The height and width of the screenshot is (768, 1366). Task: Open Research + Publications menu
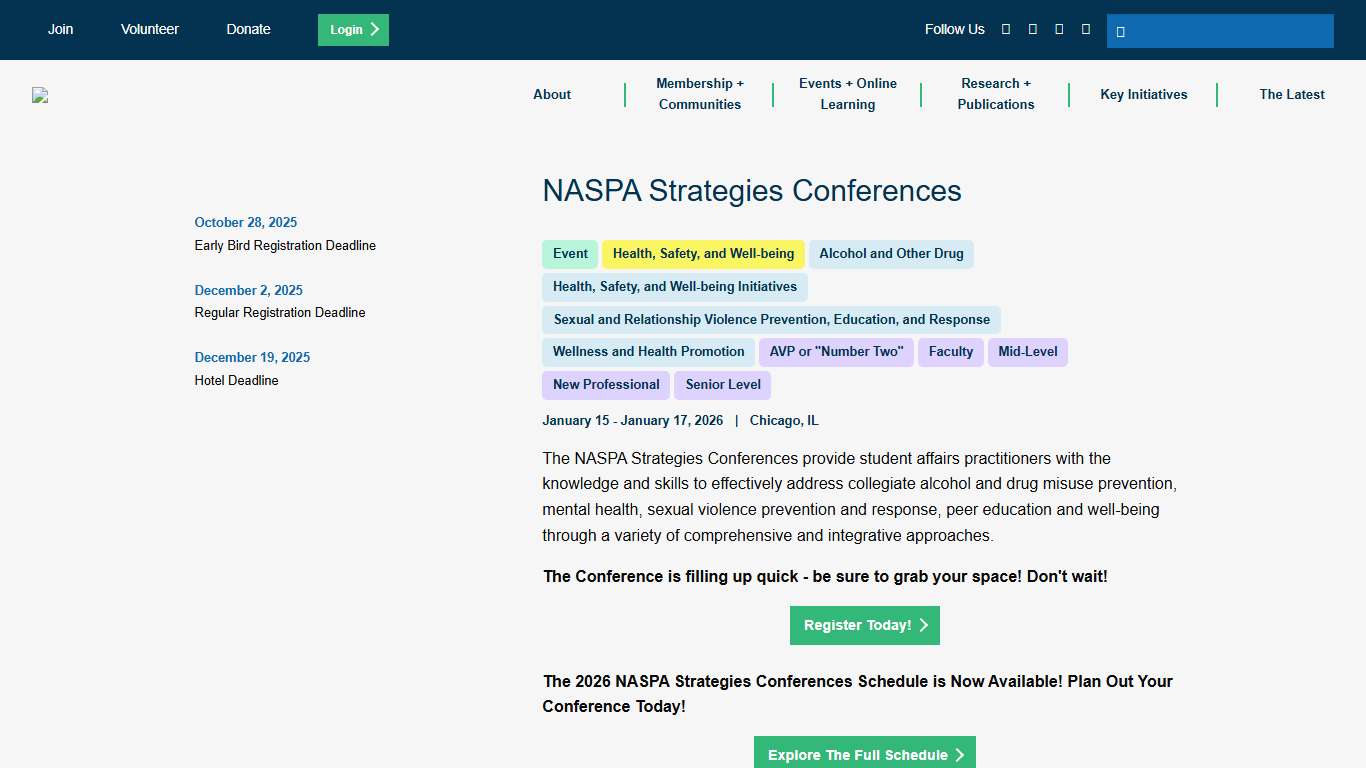996,94
